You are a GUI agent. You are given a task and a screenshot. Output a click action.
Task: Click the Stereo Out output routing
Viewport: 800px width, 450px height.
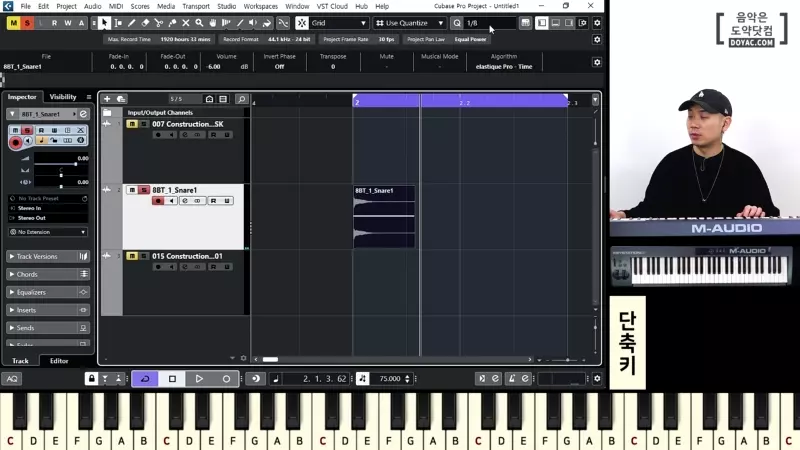click(48, 218)
